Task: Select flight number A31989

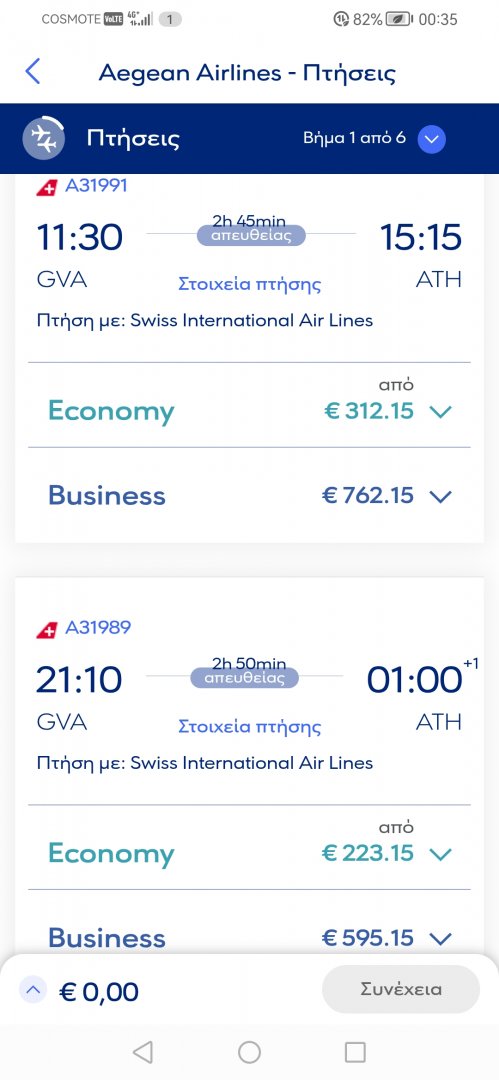Action: coord(97,627)
